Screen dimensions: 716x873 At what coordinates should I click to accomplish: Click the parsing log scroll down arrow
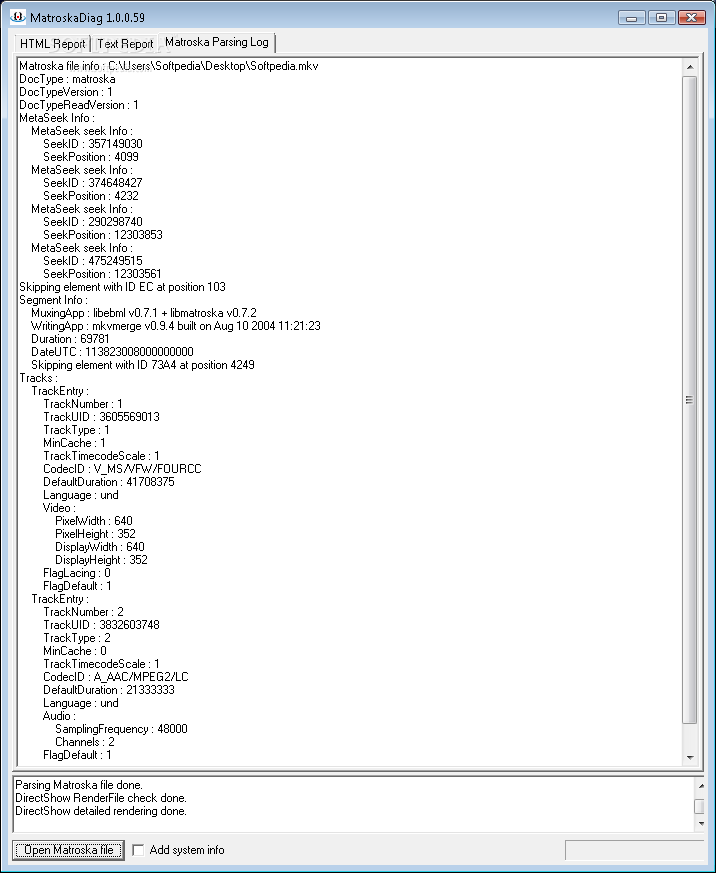tap(690, 757)
